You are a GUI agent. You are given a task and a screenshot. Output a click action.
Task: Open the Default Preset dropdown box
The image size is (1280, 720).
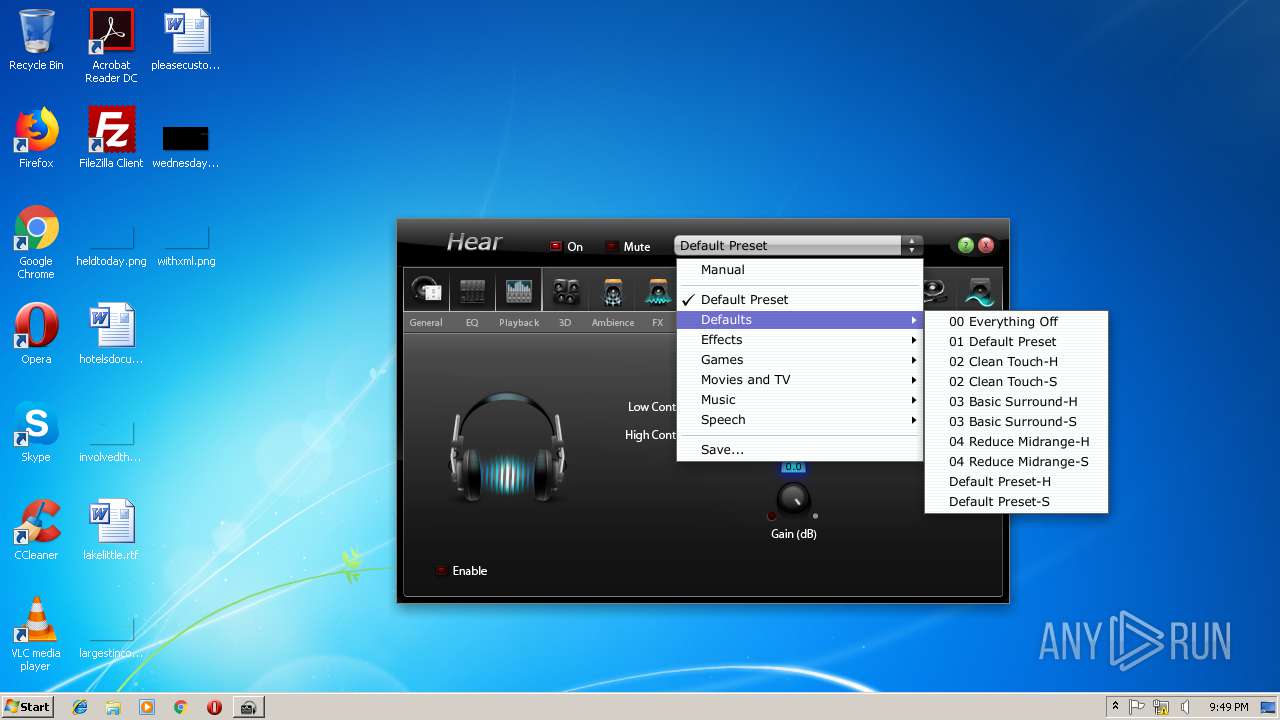tap(789, 246)
